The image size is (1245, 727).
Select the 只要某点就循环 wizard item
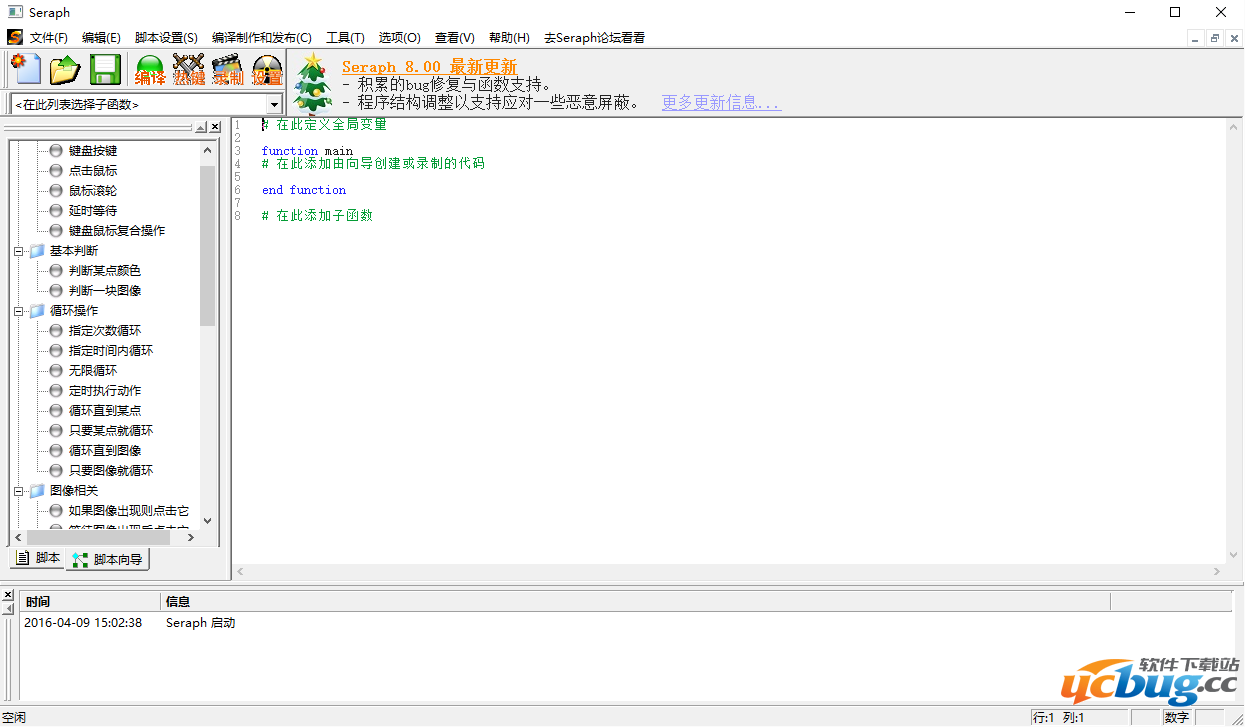coord(111,430)
